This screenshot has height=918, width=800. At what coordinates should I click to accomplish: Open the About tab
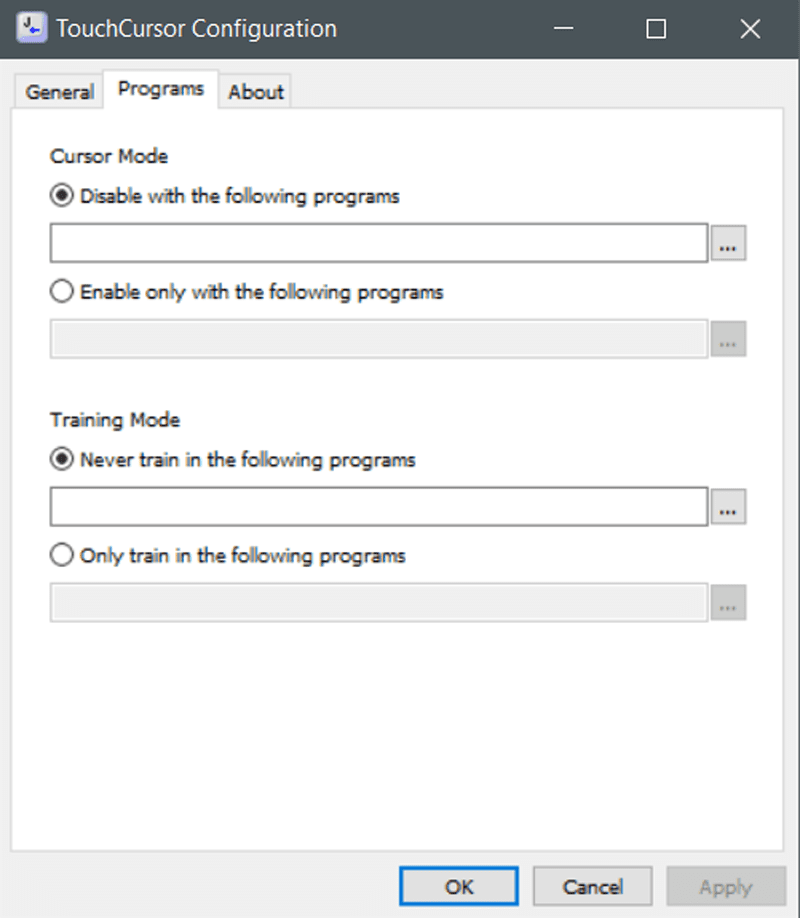255,92
